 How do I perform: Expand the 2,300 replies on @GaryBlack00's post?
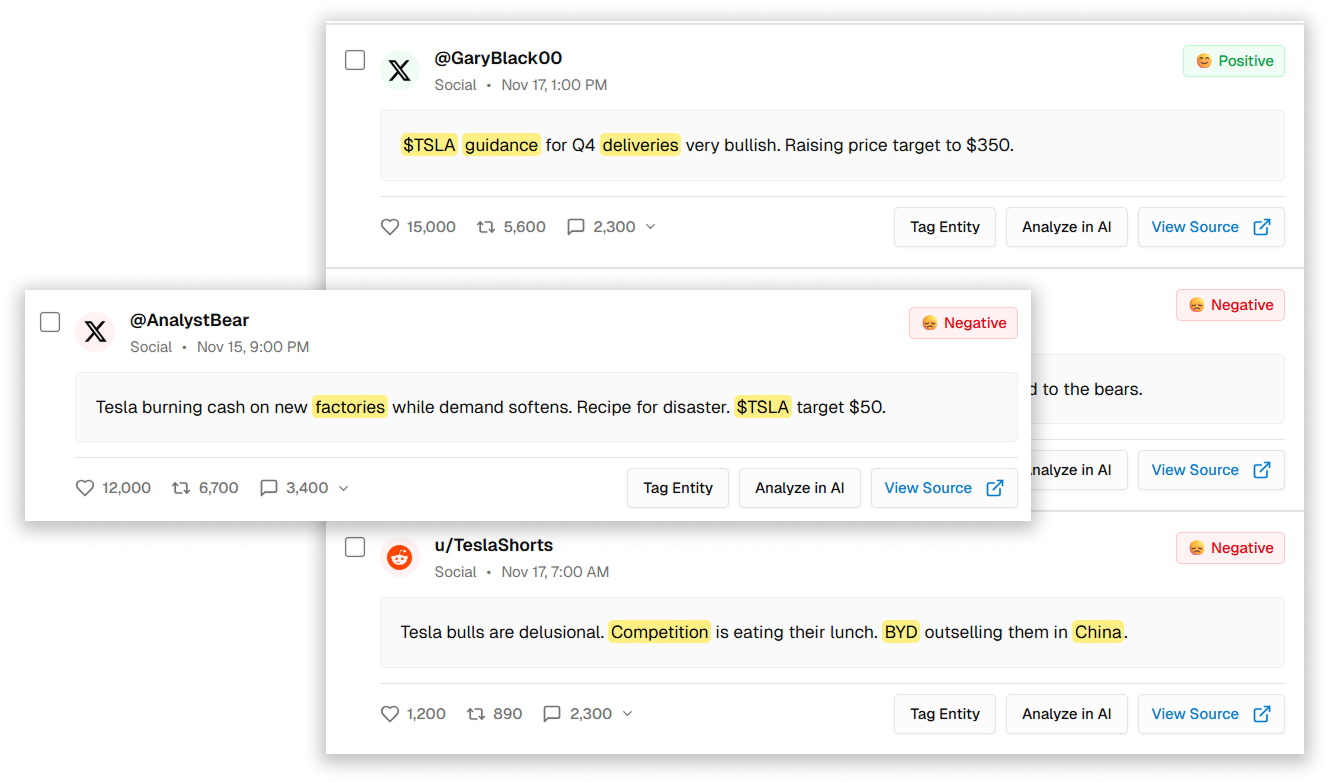coord(652,227)
